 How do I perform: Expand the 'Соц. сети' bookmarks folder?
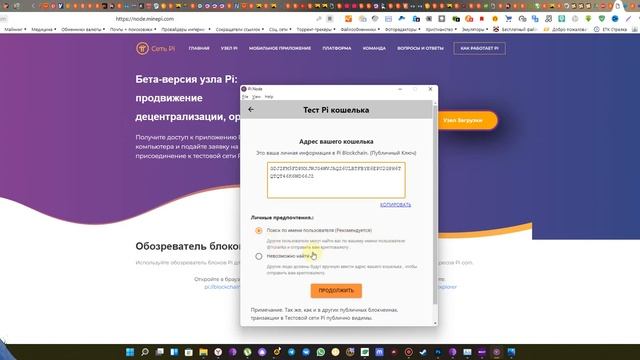(280, 29)
